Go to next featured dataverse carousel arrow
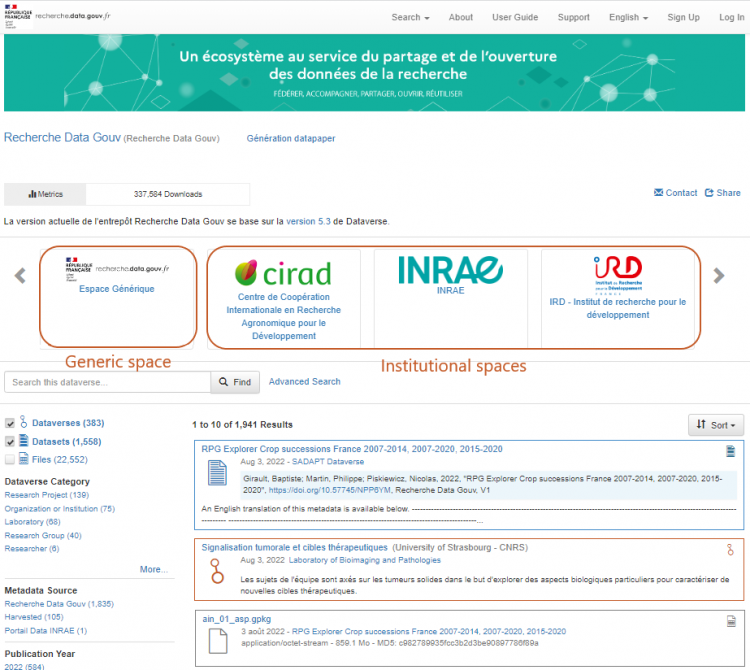750x670 pixels. (718, 275)
